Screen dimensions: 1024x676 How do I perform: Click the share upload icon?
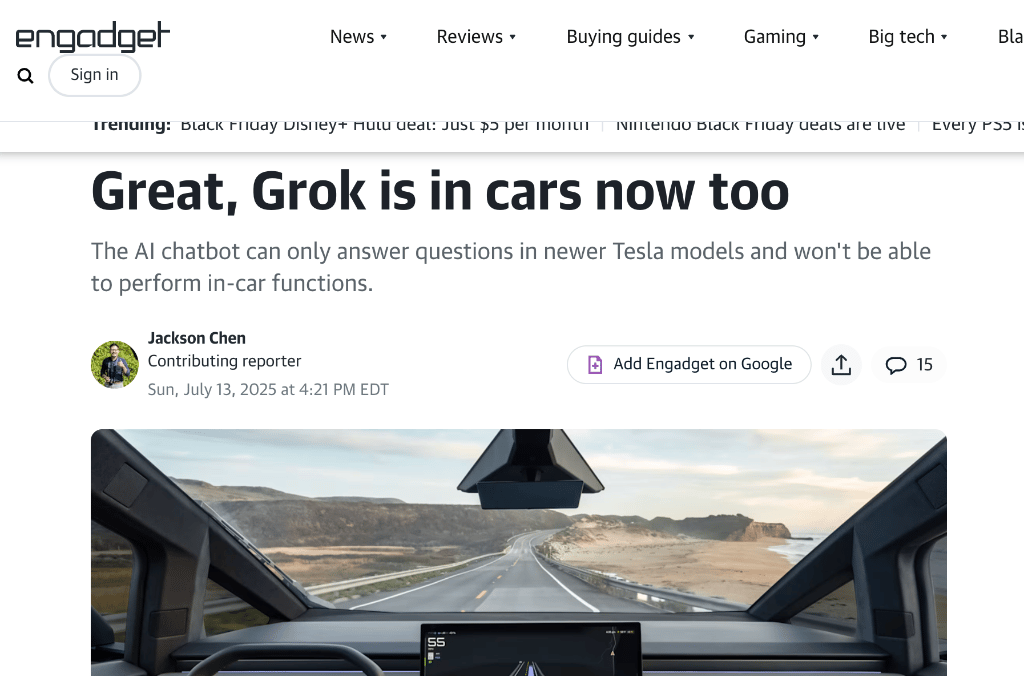[841, 364]
